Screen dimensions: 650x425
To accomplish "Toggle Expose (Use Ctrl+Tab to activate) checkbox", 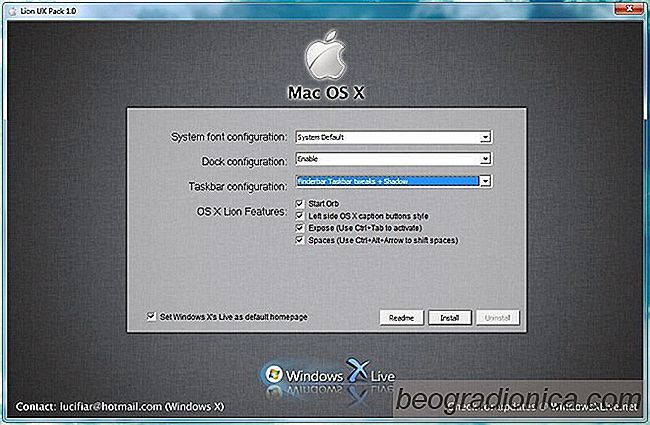I will (x=299, y=228).
